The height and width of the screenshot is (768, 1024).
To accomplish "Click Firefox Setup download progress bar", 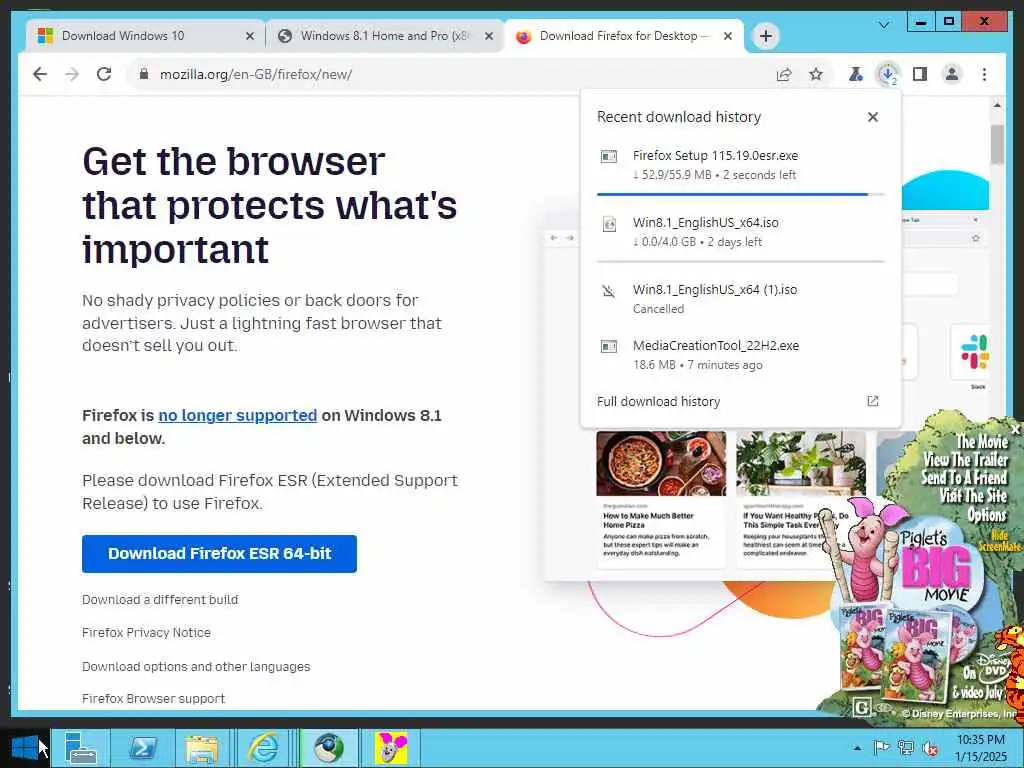I will (741, 195).
